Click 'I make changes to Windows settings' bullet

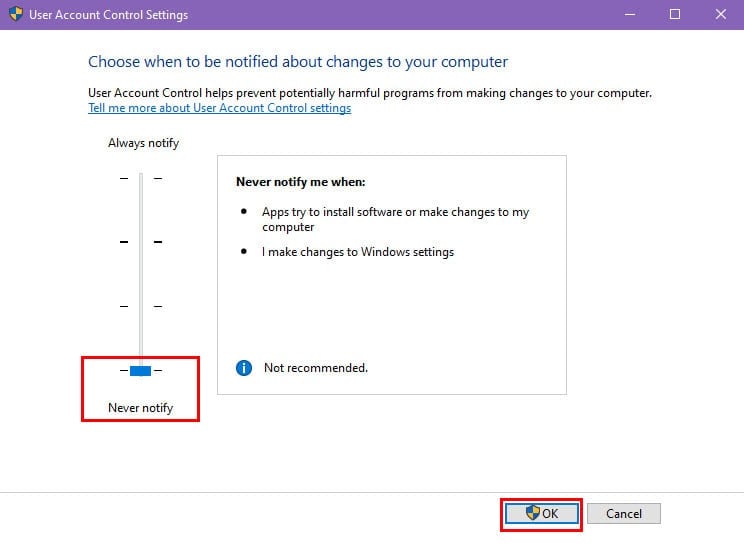[x=358, y=252]
